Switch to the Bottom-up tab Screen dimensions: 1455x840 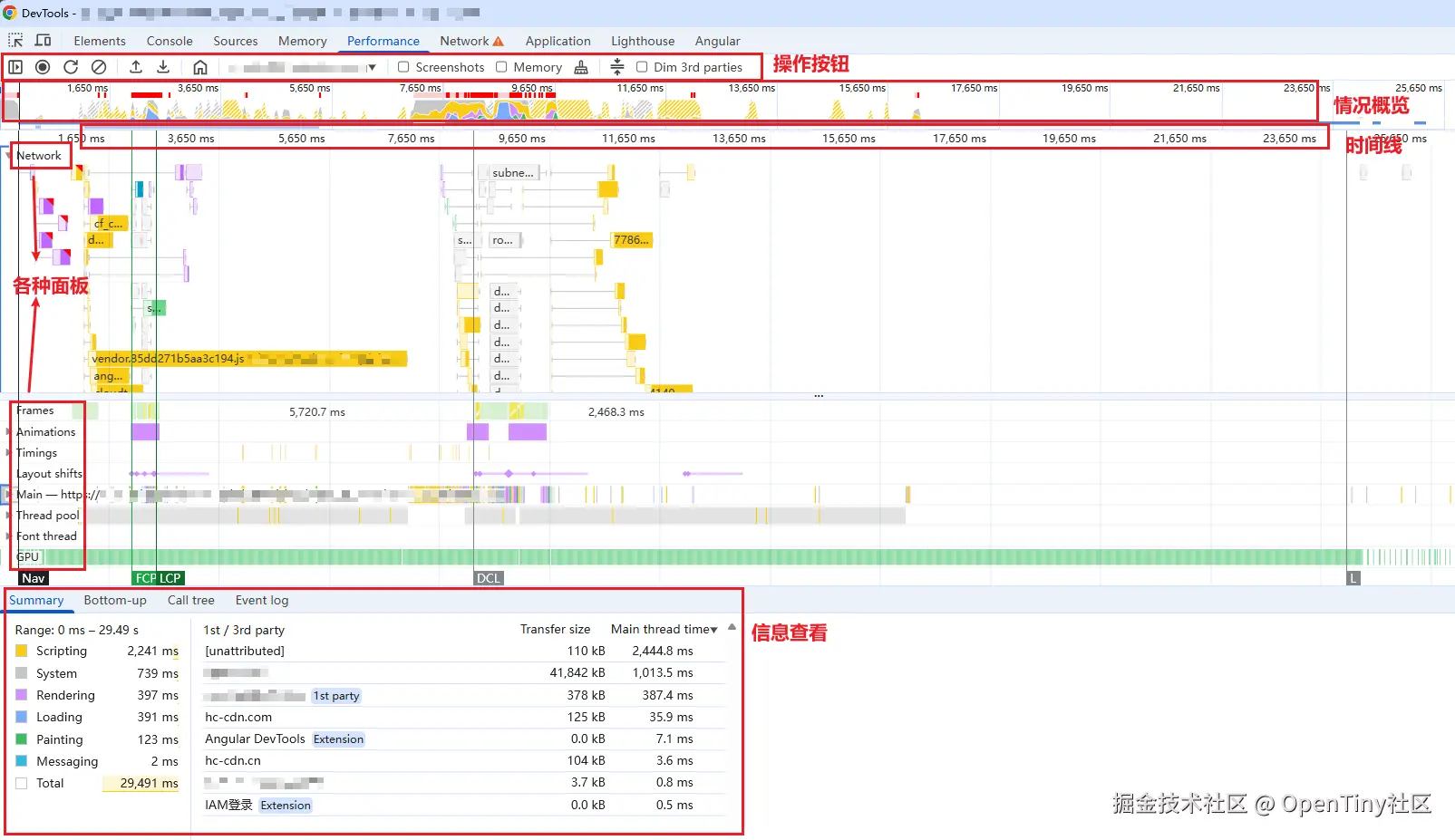[x=115, y=600]
